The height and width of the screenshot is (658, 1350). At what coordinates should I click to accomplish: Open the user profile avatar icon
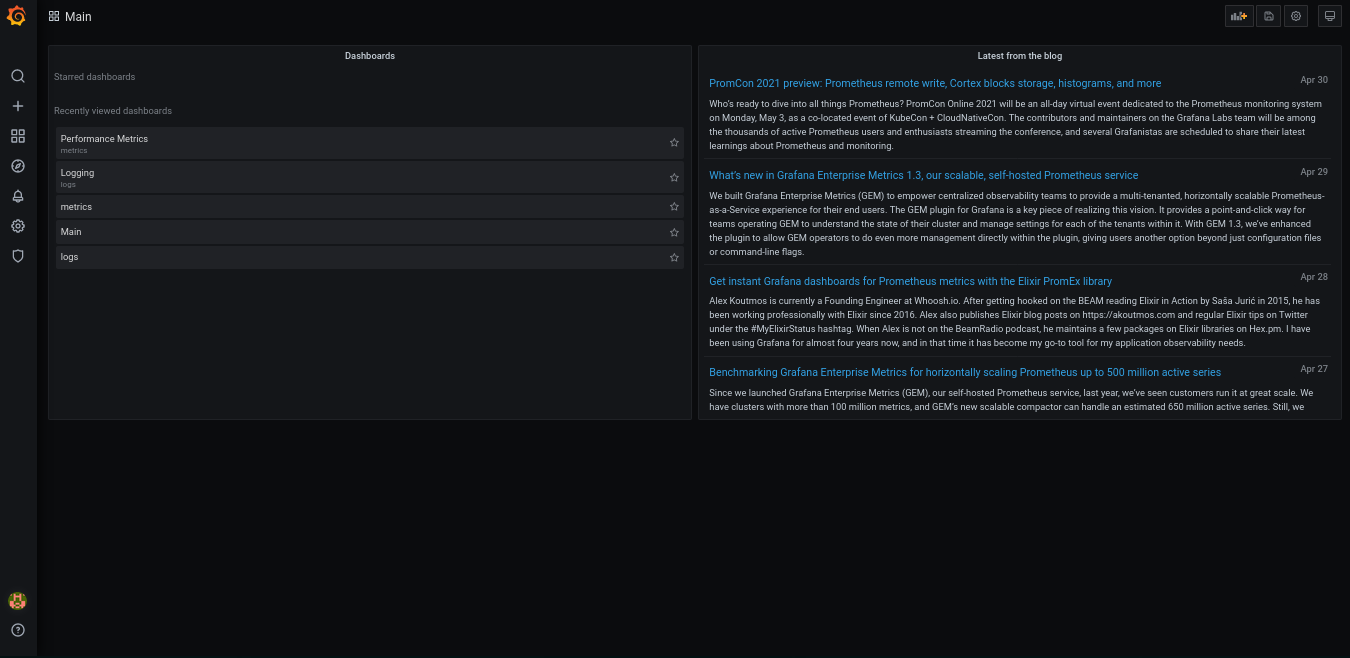(x=18, y=601)
